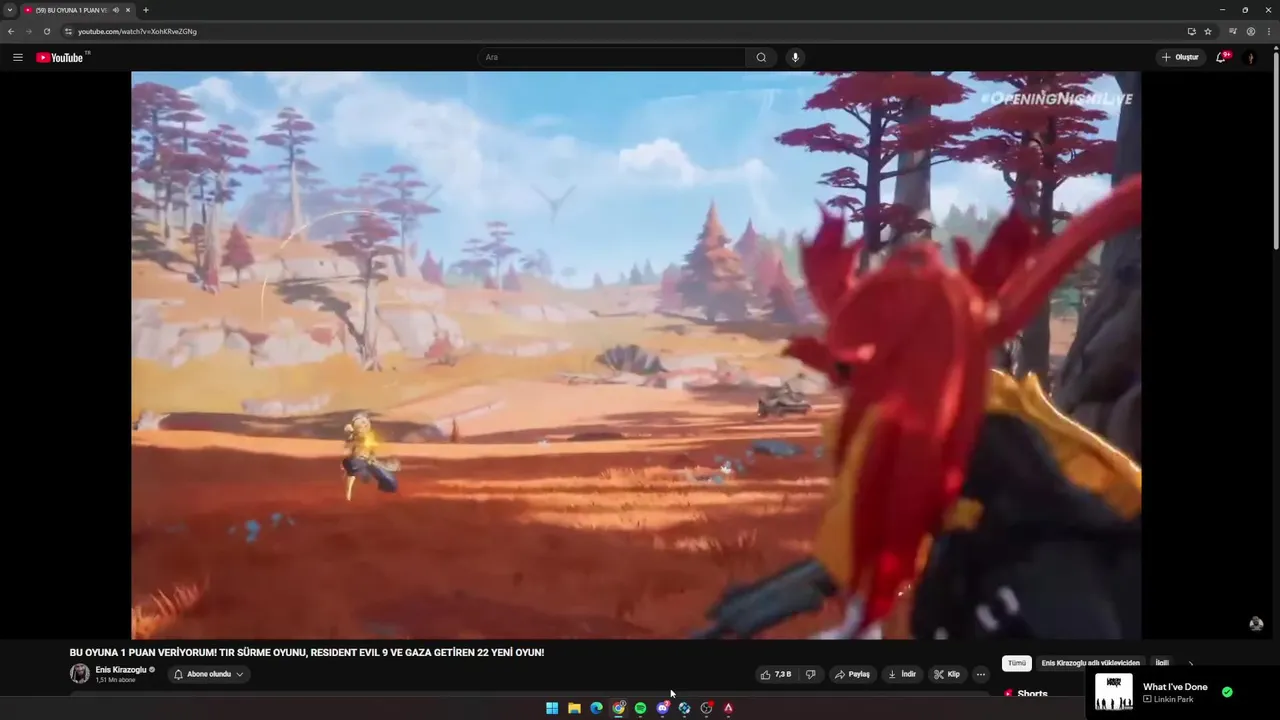Open the Chrome profile icon
The height and width of the screenshot is (720, 1280).
(1251, 31)
